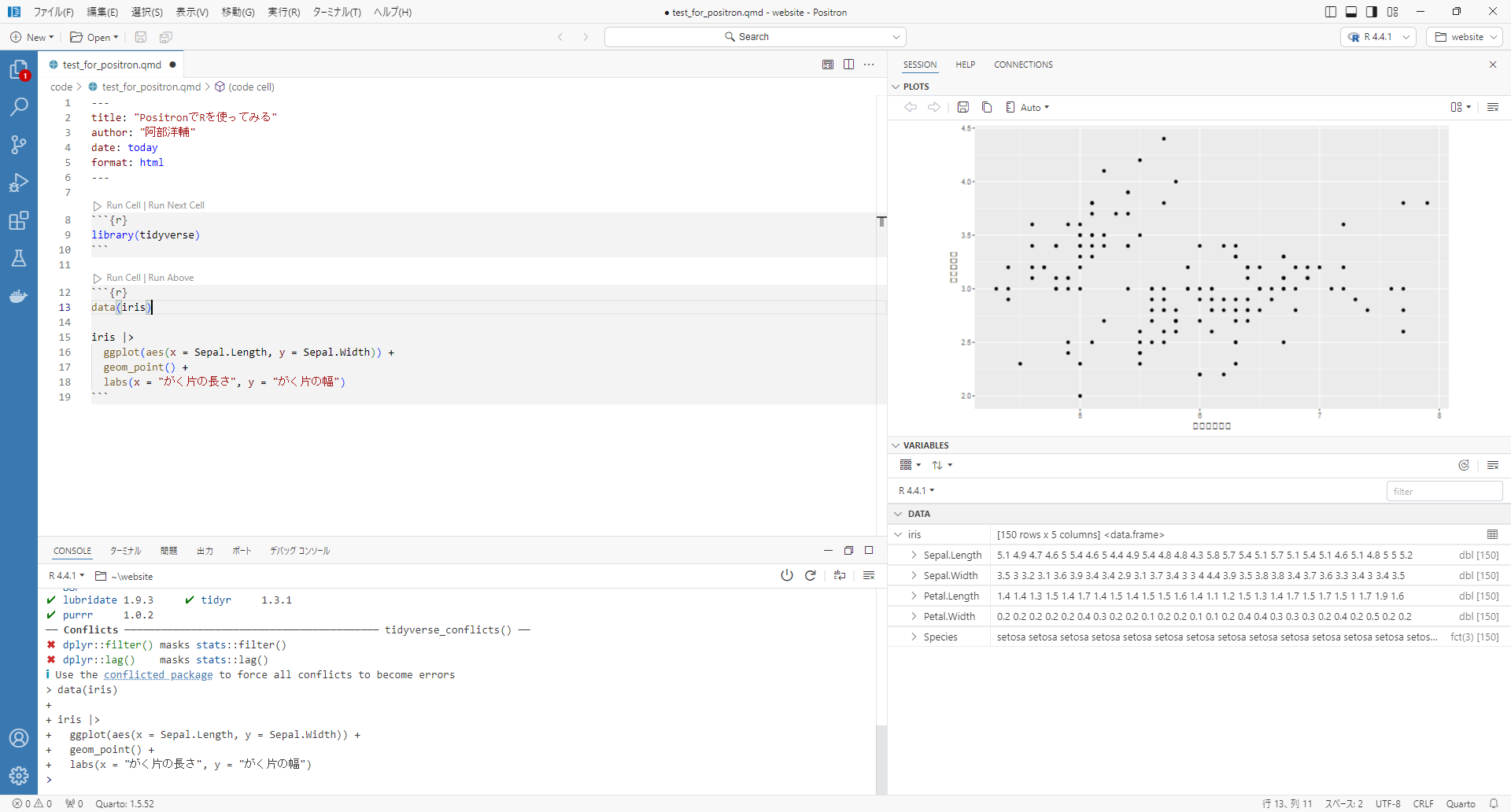Refresh the Variables pane
Screen dimensions: 1511x812
pyautogui.click(x=1463, y=465)
